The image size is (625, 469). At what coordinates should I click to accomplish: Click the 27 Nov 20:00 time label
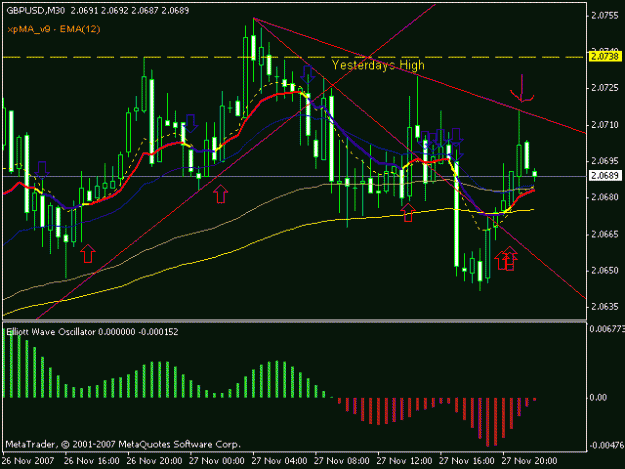[x=529, y=461]
